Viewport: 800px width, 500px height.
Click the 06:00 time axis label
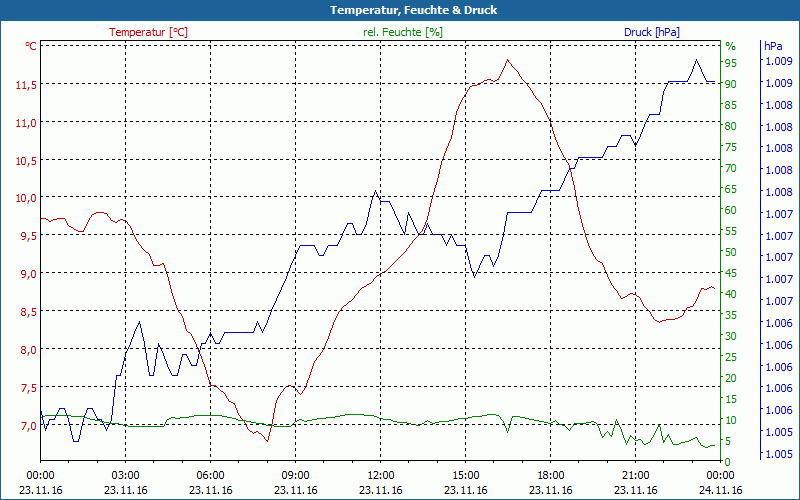[x=211, y=476]
